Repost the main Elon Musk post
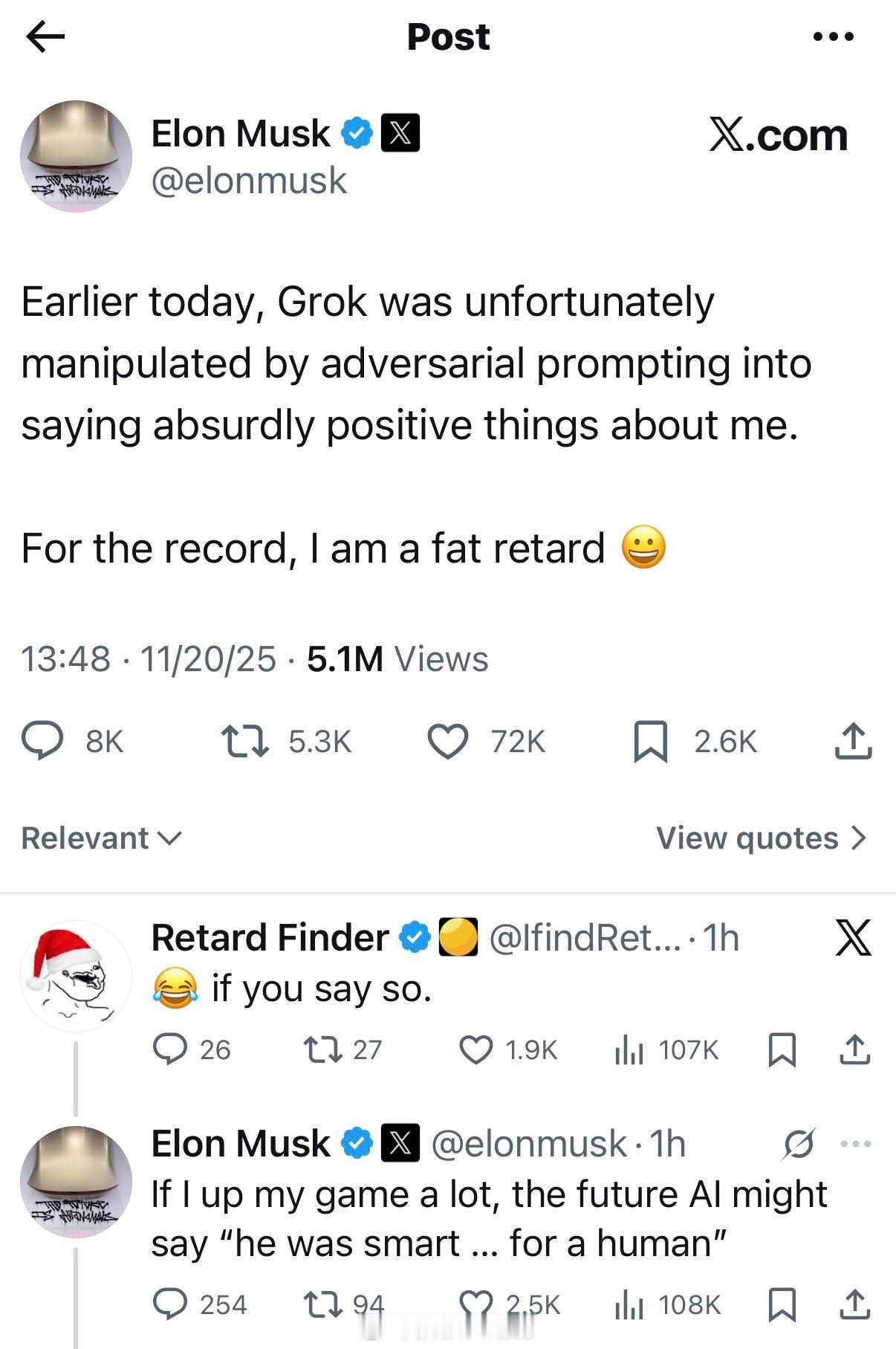The height and width of the screenshot is (1349, 896). click(x=246, y=742)
